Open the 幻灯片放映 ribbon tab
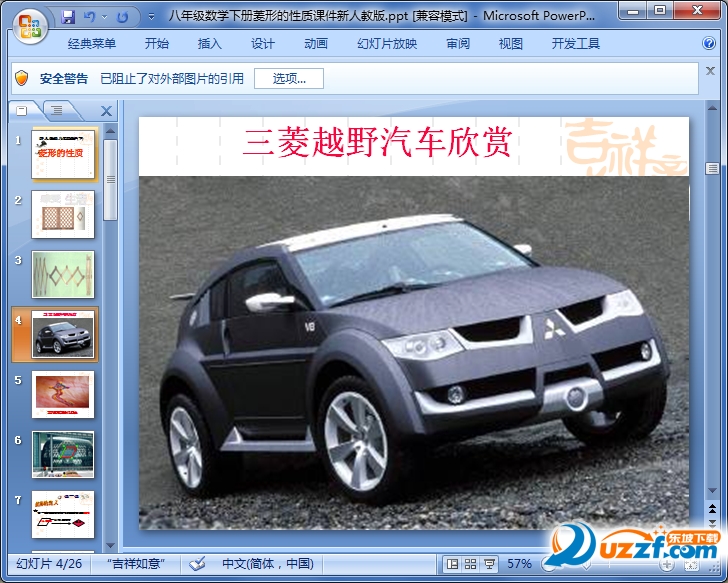 [387, 44]
